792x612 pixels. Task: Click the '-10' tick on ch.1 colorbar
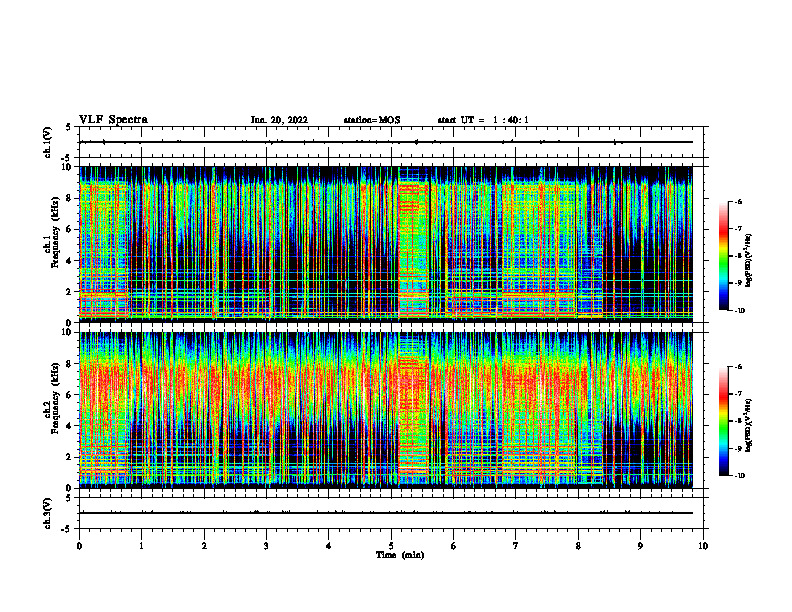click(740, 310)
